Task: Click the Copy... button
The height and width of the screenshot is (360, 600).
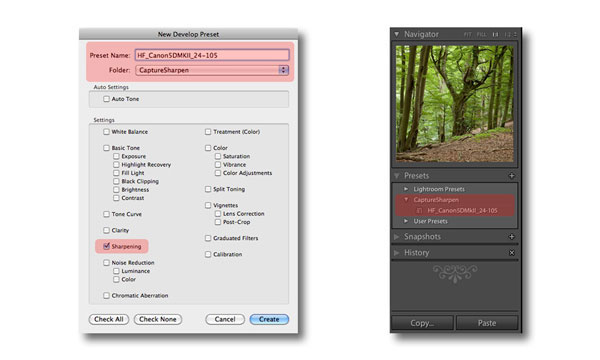Action: coord(422,323)
